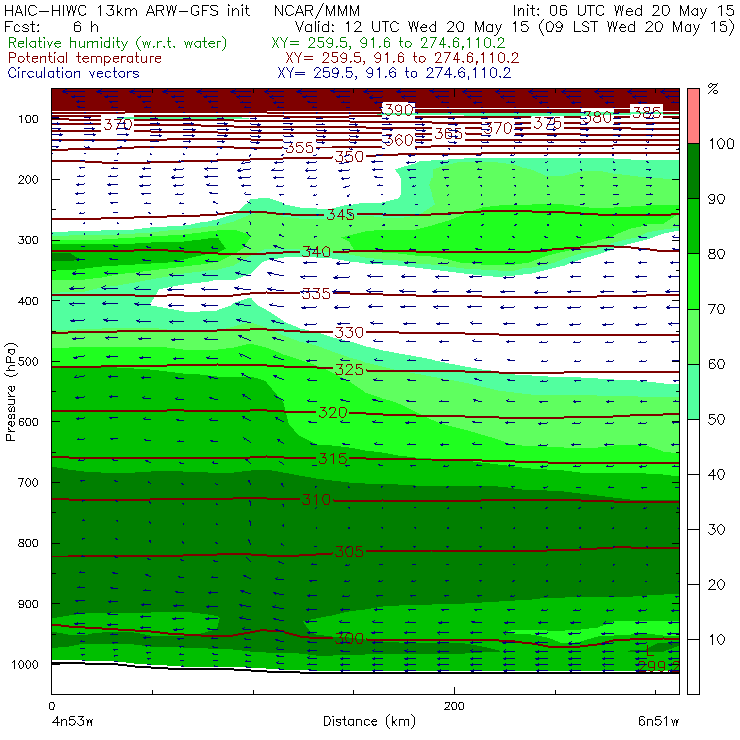Click the colorbar '60' tick label
The width and height of the screenshot is (740, 740).
tap(716, 364)
